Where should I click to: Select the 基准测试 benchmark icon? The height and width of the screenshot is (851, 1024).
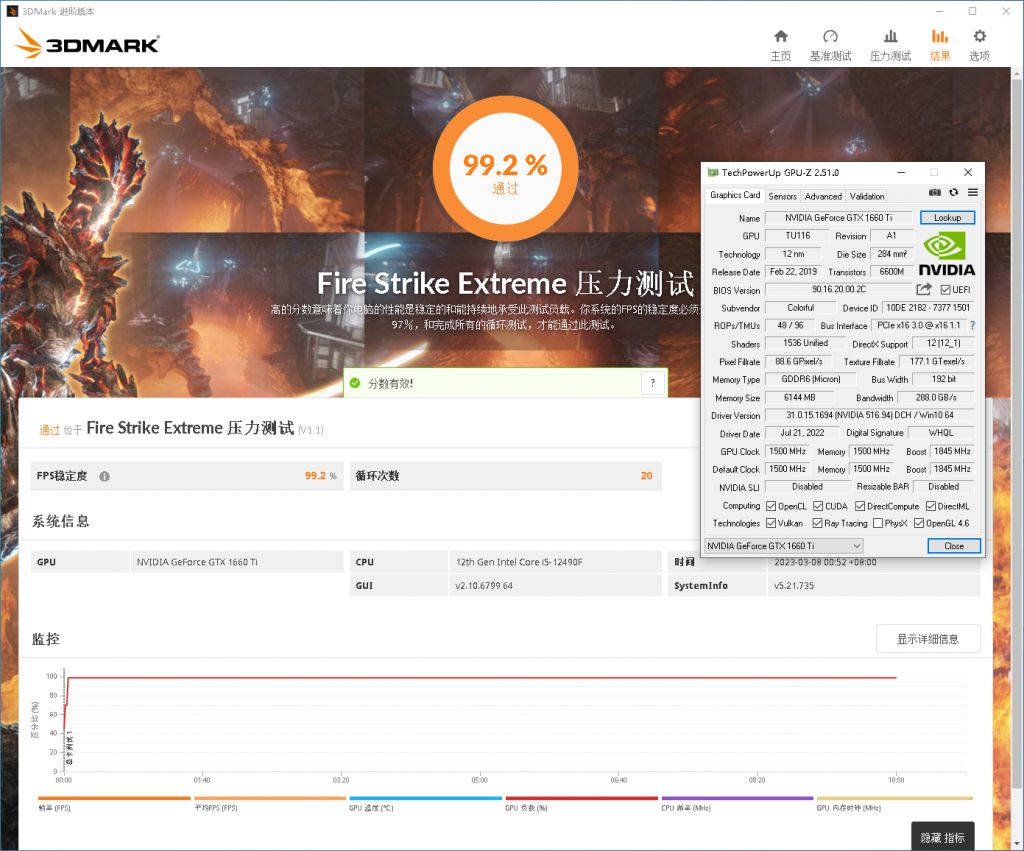coord(830,40)
